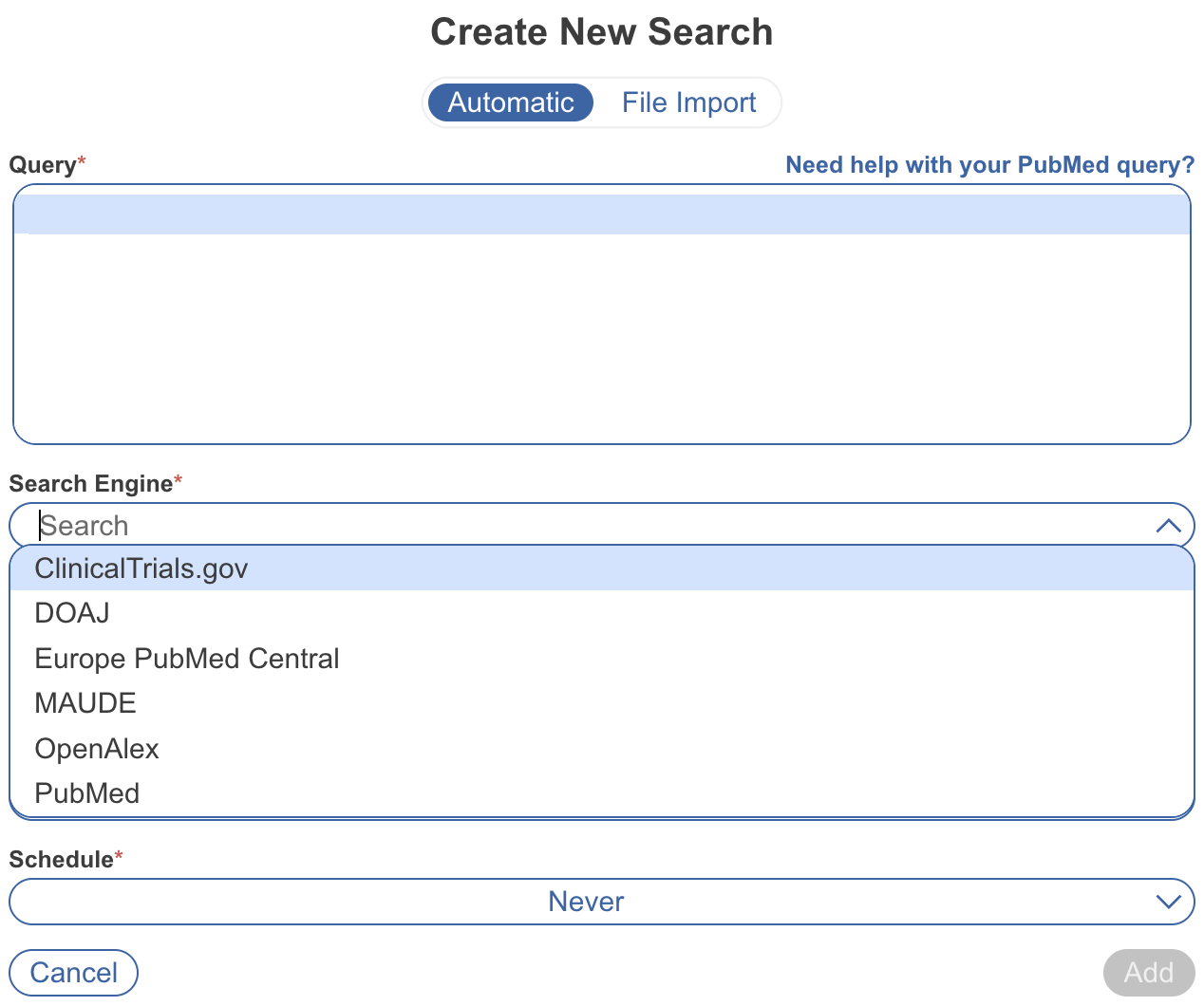
Task: Select Europe PubMed Central option
Action: tap(187, 659)
